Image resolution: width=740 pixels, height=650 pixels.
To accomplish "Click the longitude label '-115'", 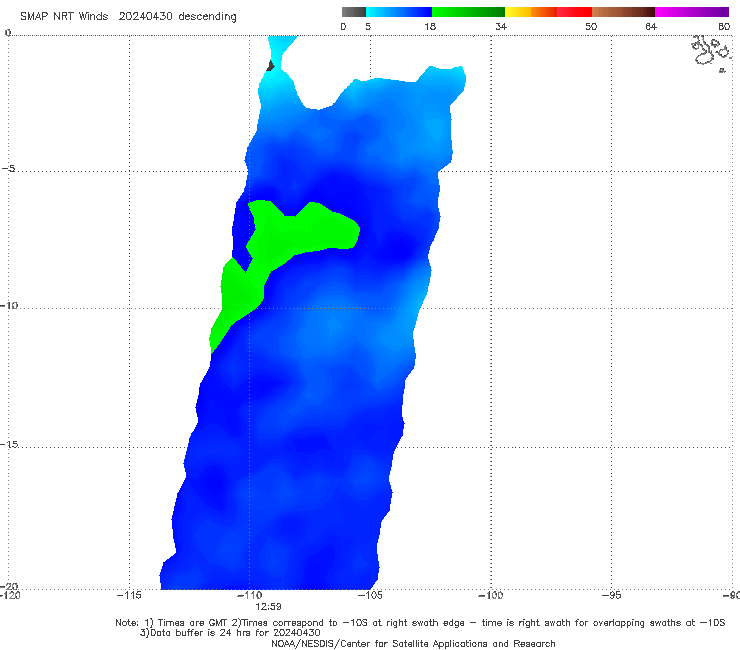I will pos(129,595).
